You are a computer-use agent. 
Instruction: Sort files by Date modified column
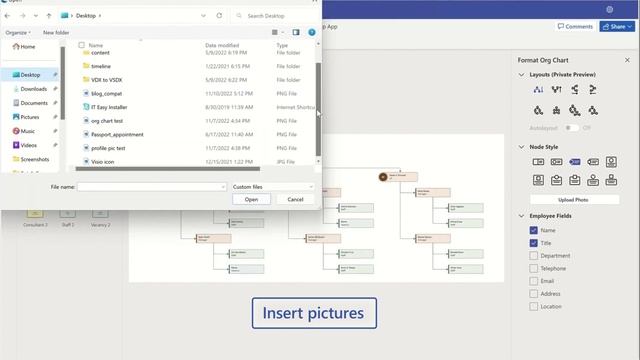pos(222,45)
